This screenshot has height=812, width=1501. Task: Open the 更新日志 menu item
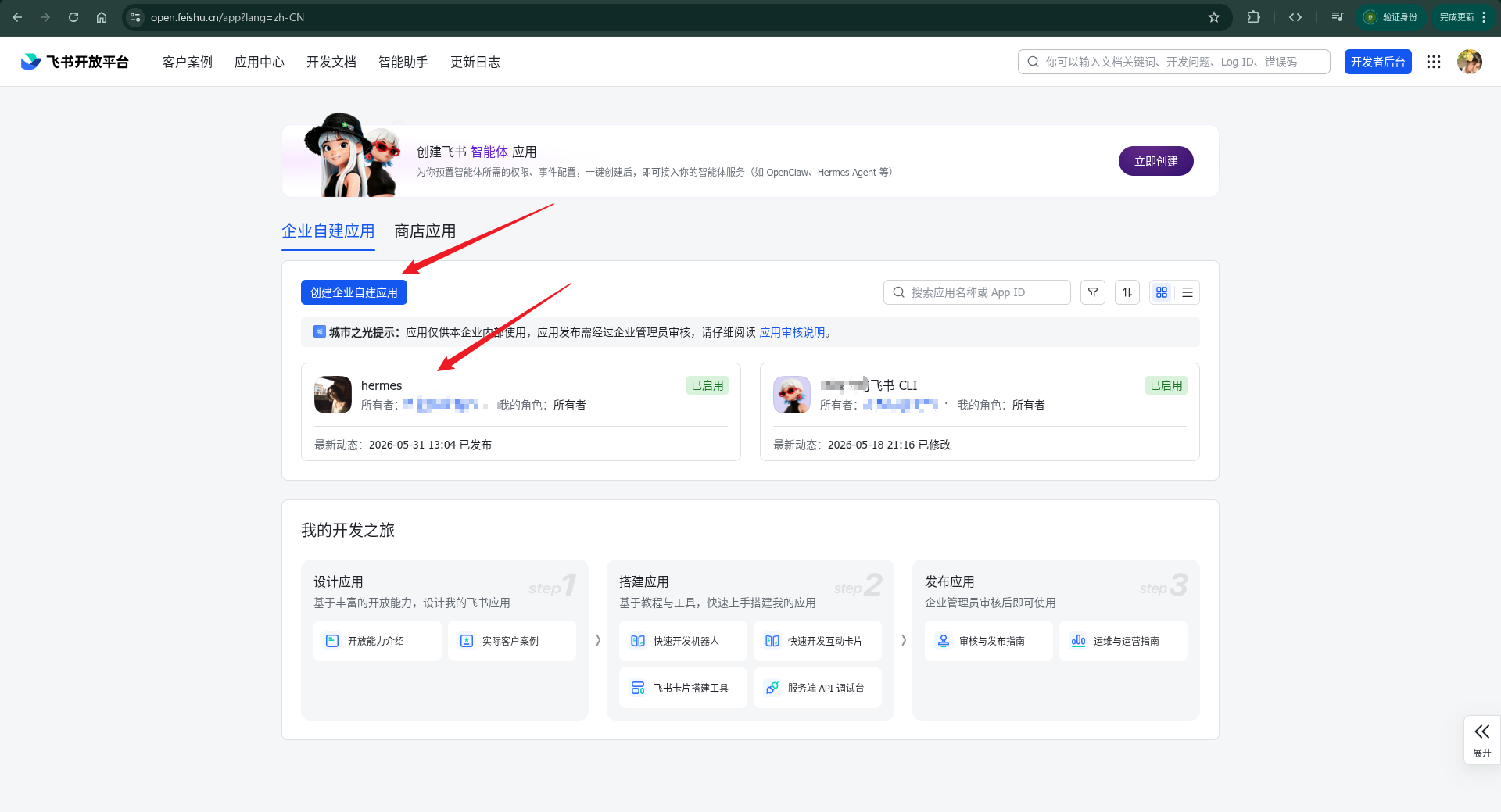point(475,62)
